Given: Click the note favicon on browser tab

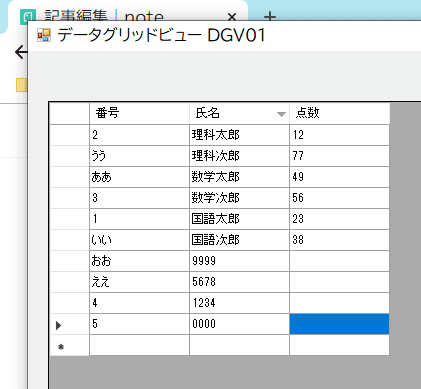Looking at the screenshot, I should point(28,16).
